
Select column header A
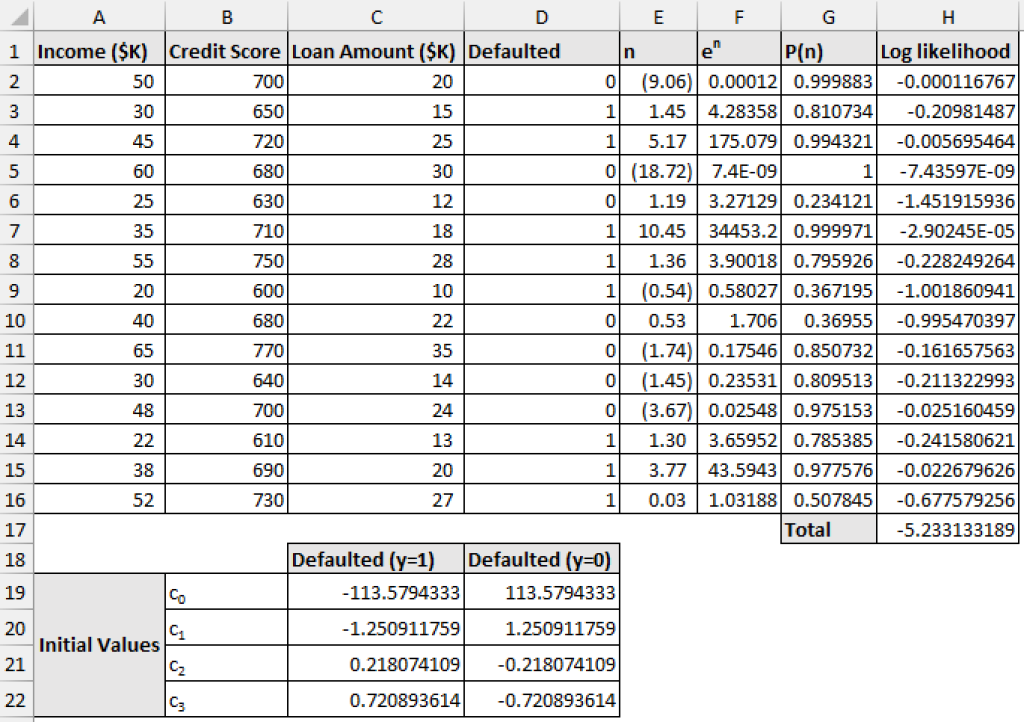pos(99,13)
